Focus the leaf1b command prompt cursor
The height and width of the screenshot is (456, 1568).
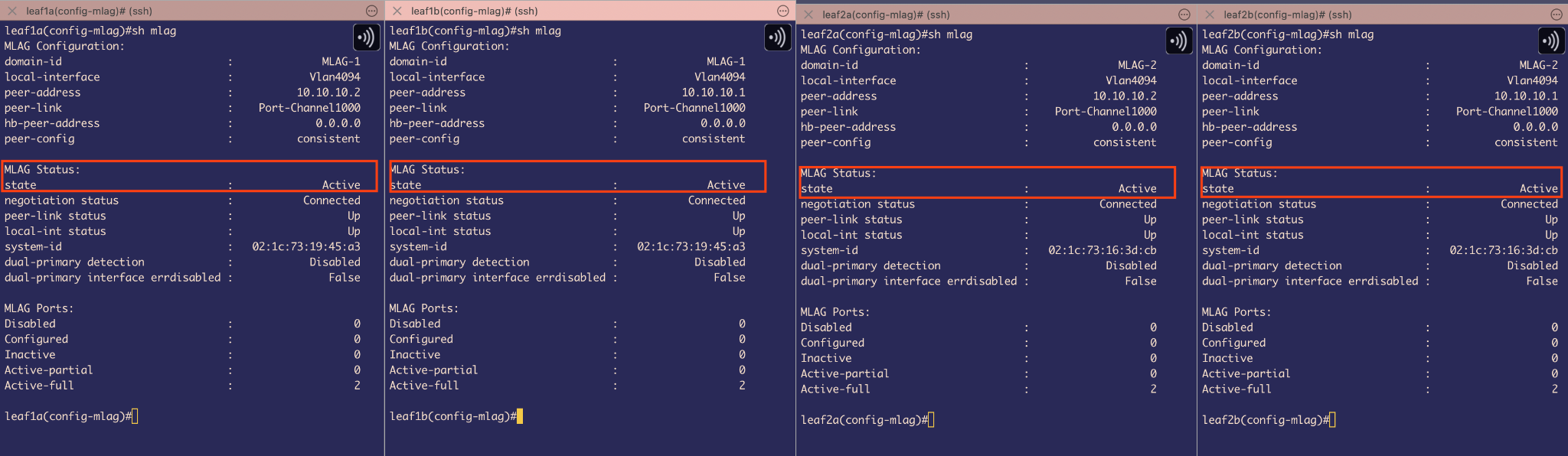tap(520, 416)
